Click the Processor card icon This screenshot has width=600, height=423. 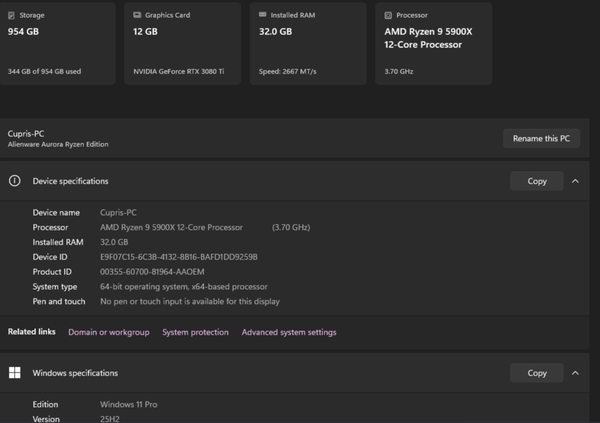click(389, 16)
